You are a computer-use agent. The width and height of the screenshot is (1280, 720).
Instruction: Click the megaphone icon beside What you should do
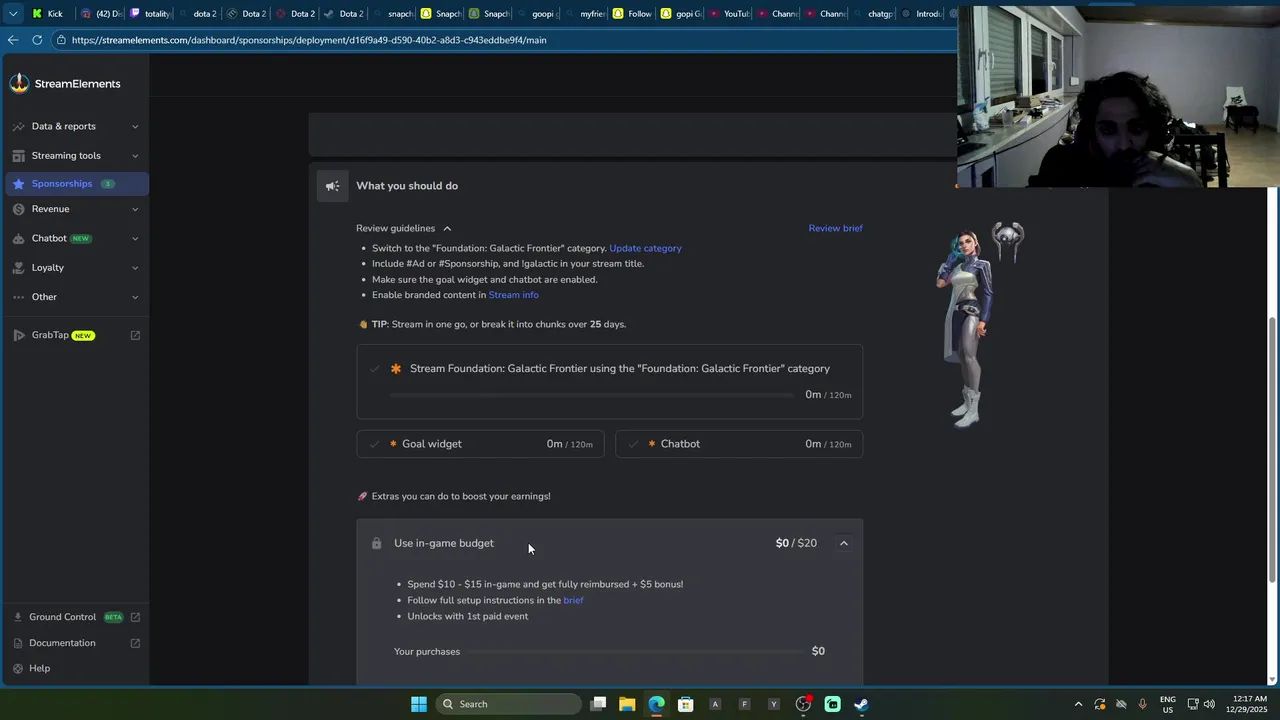(333, 186)
